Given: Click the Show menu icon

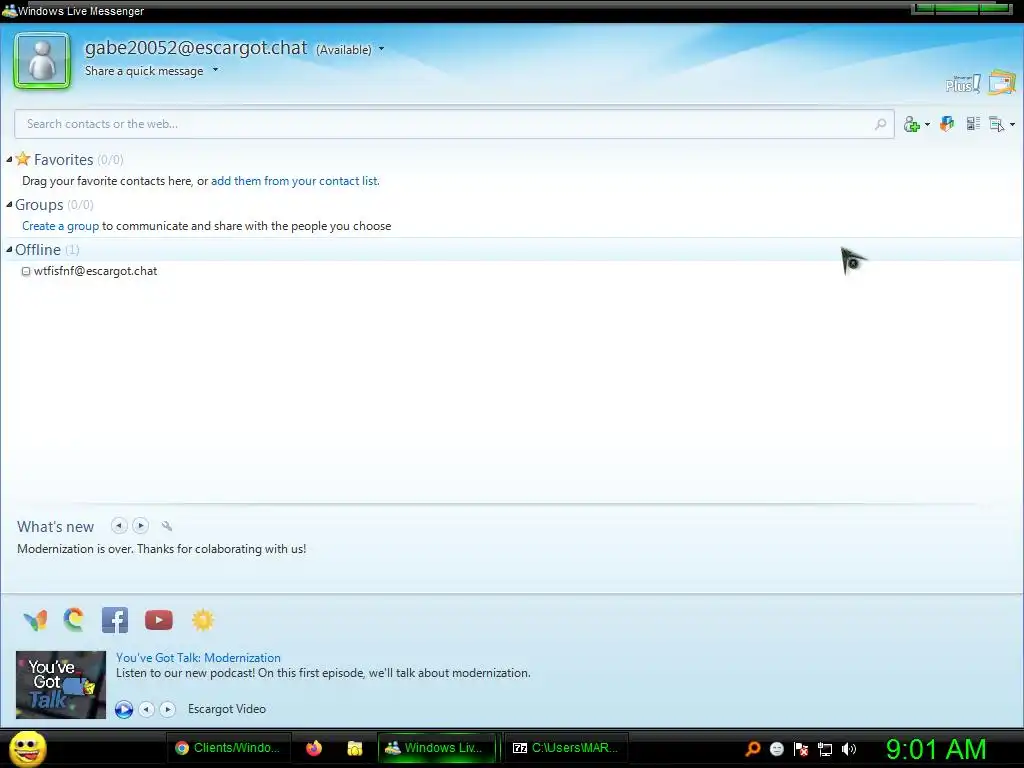Looking at the screenshot, I should (997, 124).
